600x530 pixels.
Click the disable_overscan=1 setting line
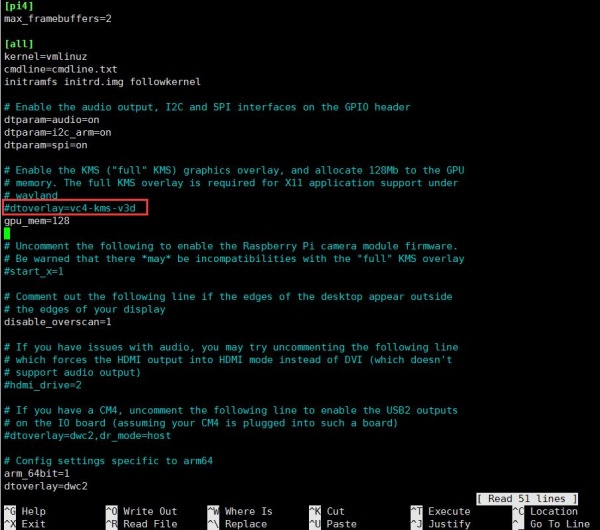(x=58, y=322)
